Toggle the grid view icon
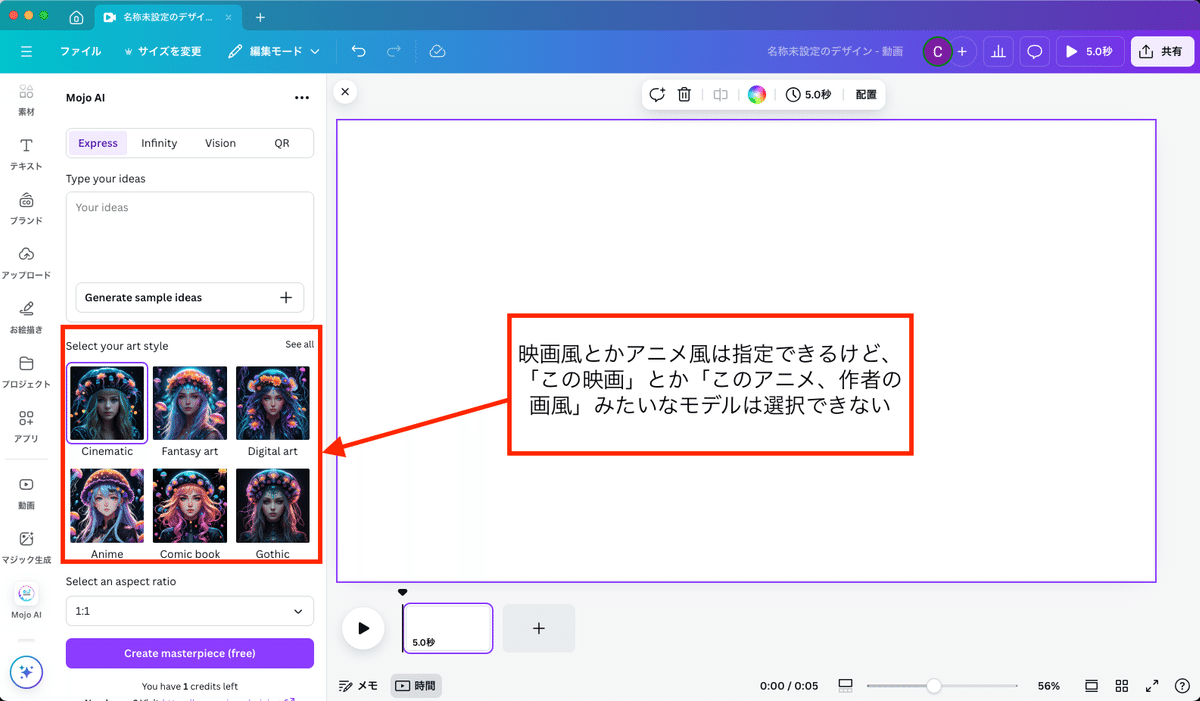1200x701 pixels. pyautogui.click(x=1122, y=686)
